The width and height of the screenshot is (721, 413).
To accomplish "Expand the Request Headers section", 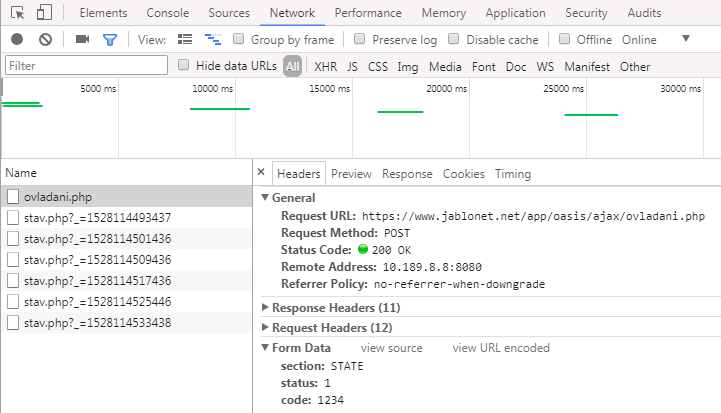I will [265, 327].
